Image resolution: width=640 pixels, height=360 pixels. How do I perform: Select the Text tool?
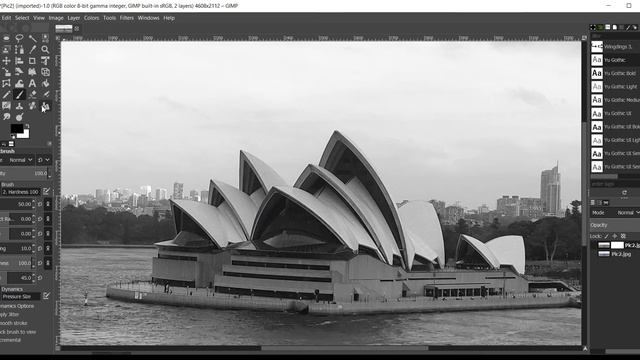coord(32,83)
